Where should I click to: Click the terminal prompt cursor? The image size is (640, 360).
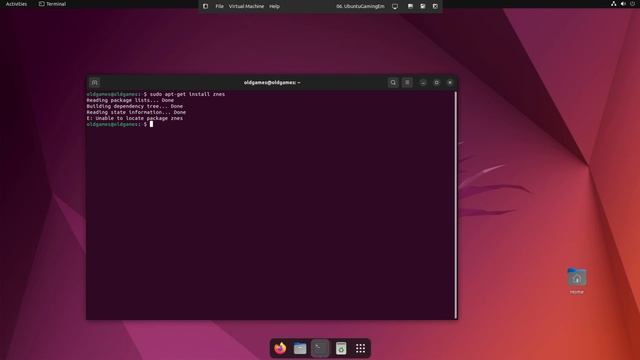coord(151,124)
